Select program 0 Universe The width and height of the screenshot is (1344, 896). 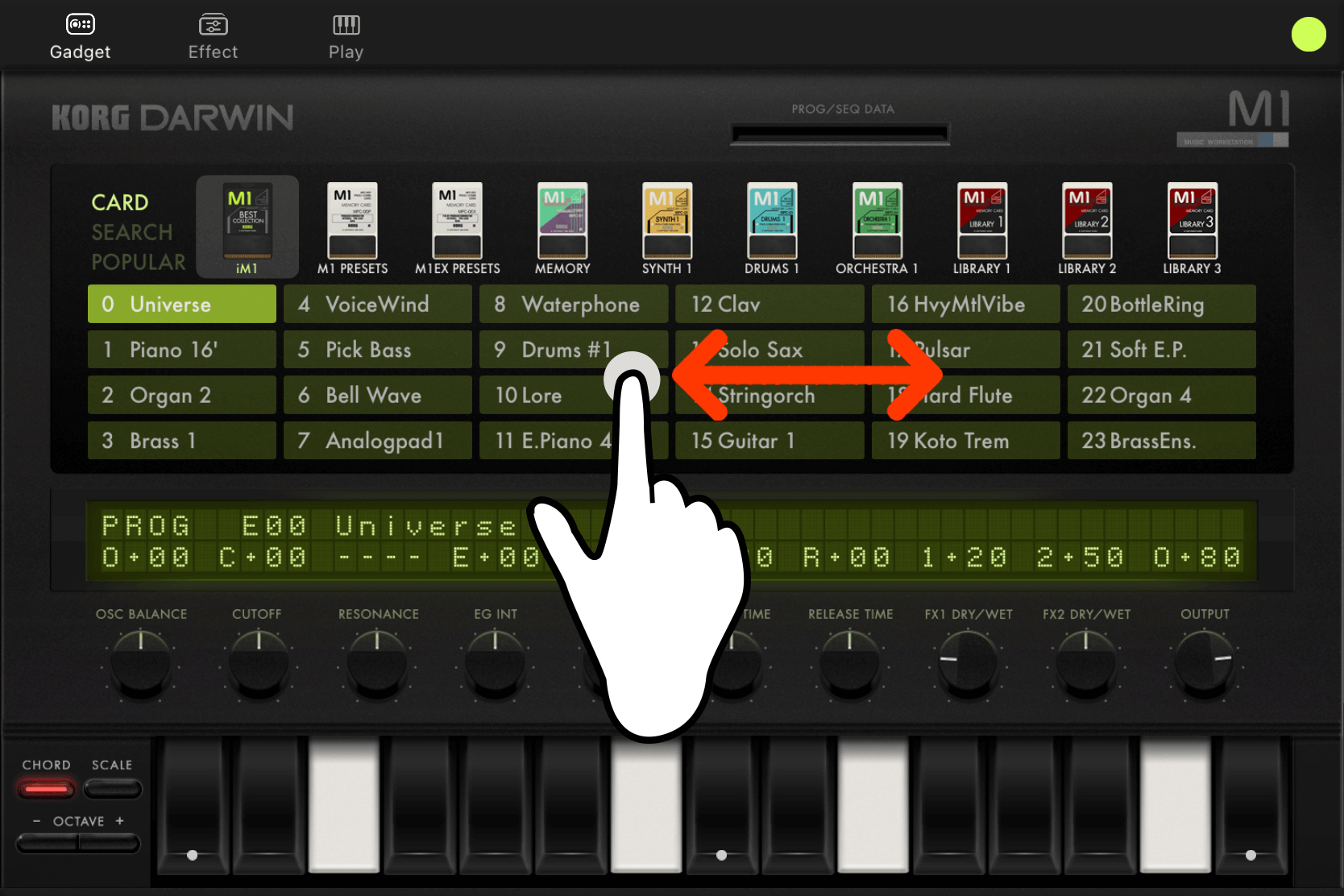point(182,304)
